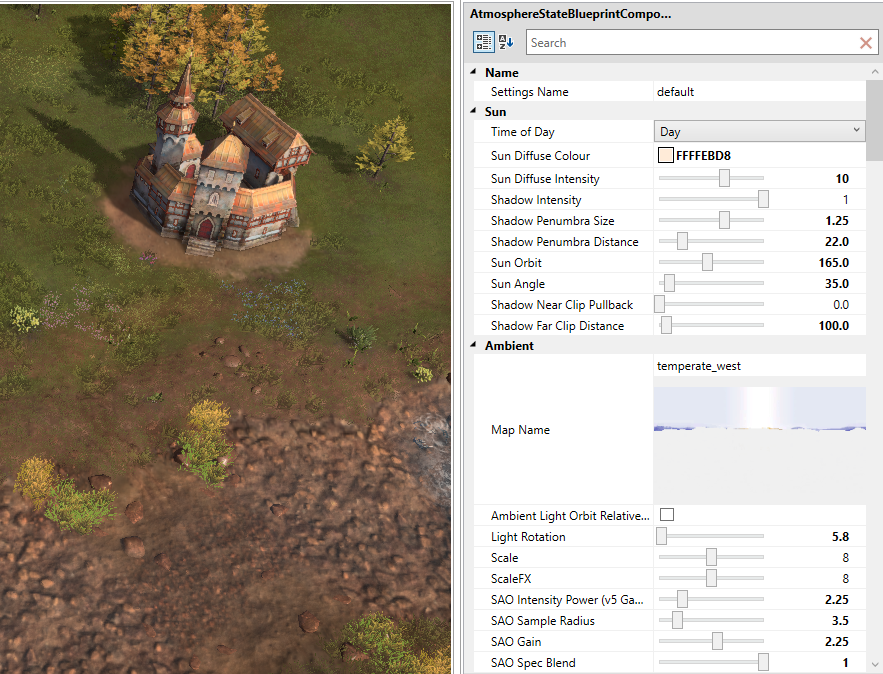The width and height of the screenshot is (883, 674).
Task: Click the SAO Spec Blend slider
Action: pyautogui.click(x=711, y=662)
